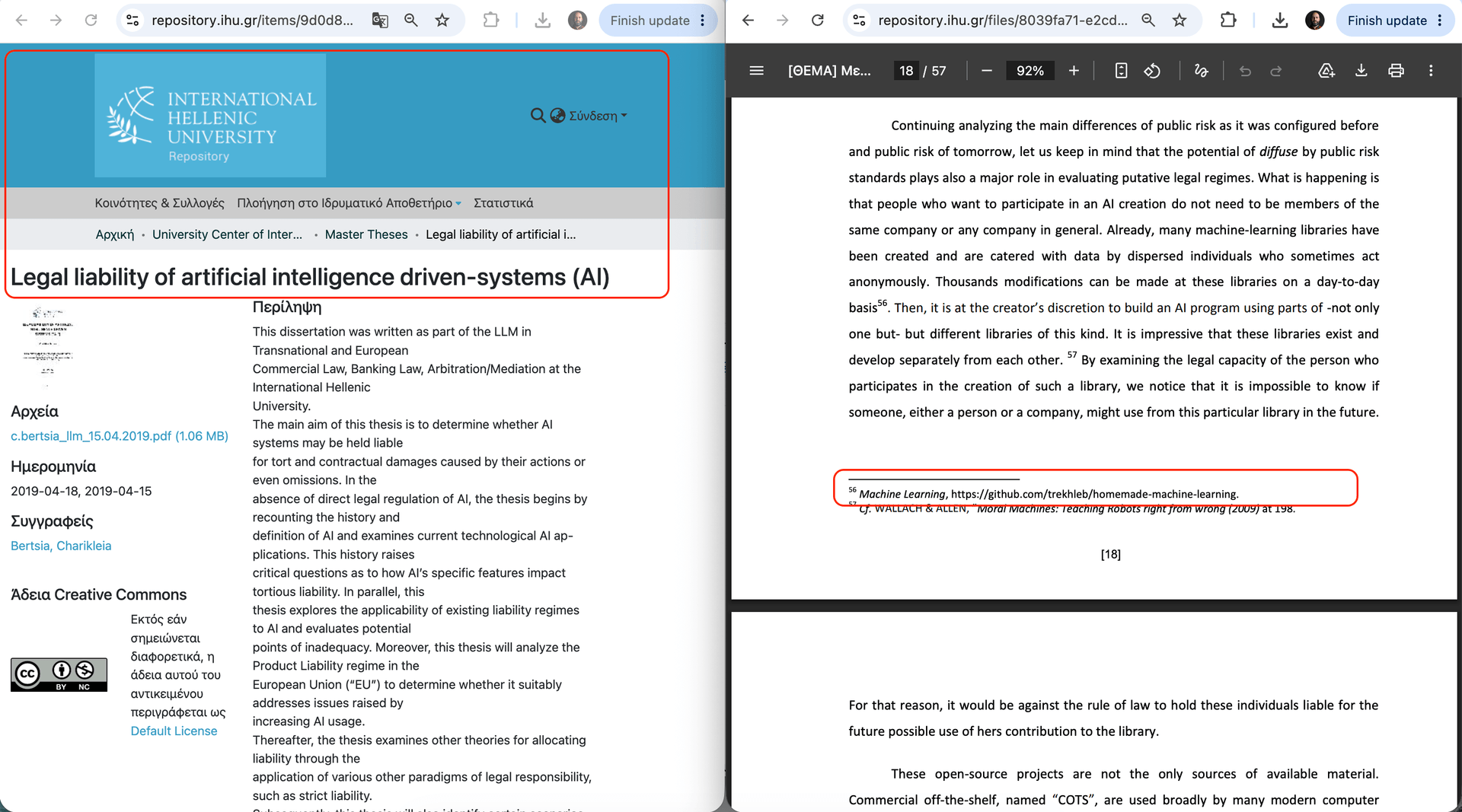Open Κοινότητες & Συλλογές menu item
The image size is (1462, 812).
tap(159, 203)
